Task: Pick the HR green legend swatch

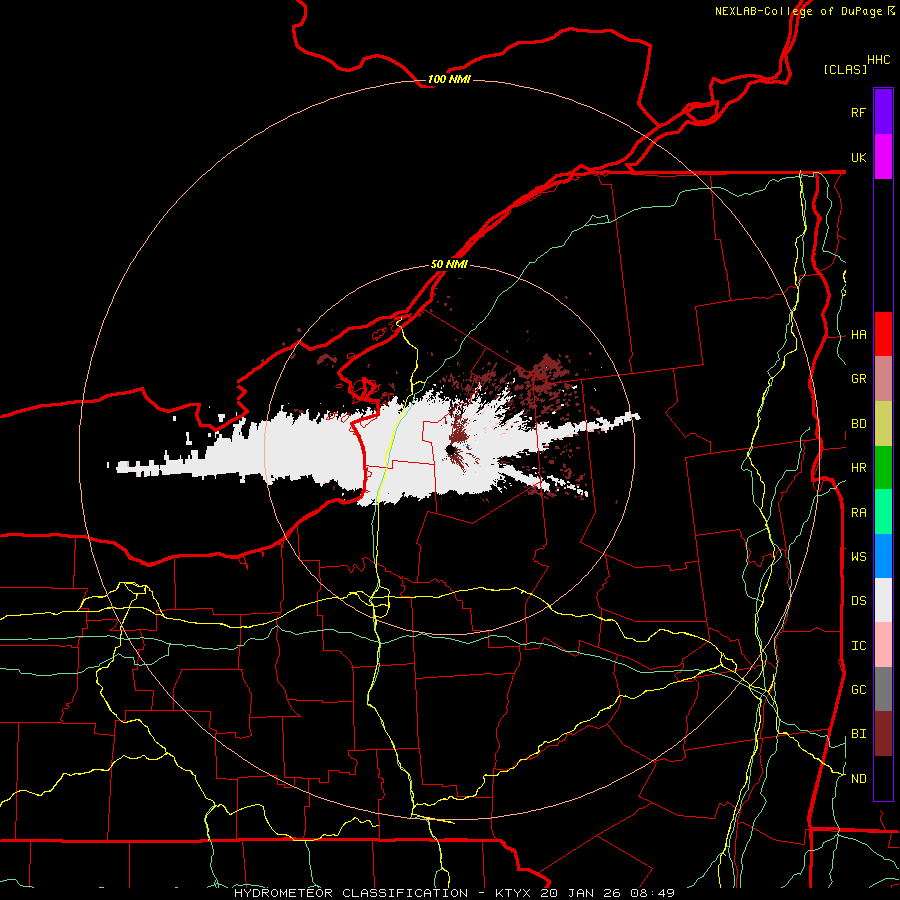Action: click(883, 467)
